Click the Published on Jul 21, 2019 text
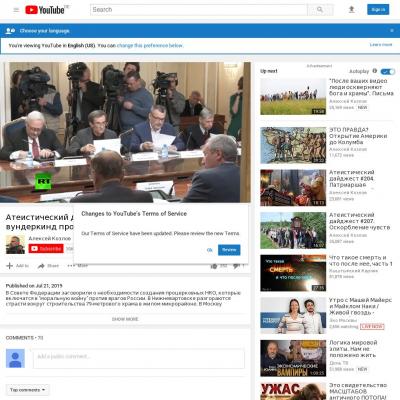Viewport: 400px width, 400px height. click(x=34, y=286)
